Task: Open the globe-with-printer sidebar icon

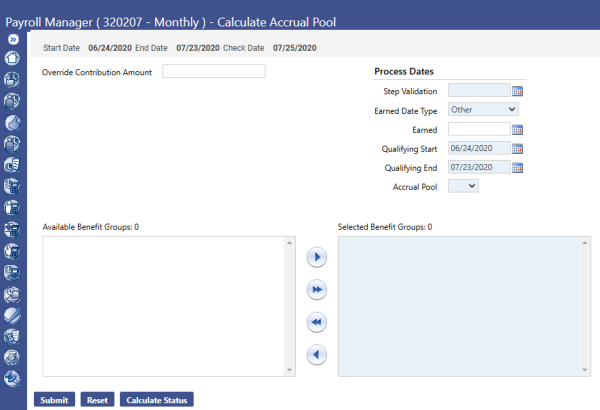Action: pyautogui.click(x=12, y=294)
